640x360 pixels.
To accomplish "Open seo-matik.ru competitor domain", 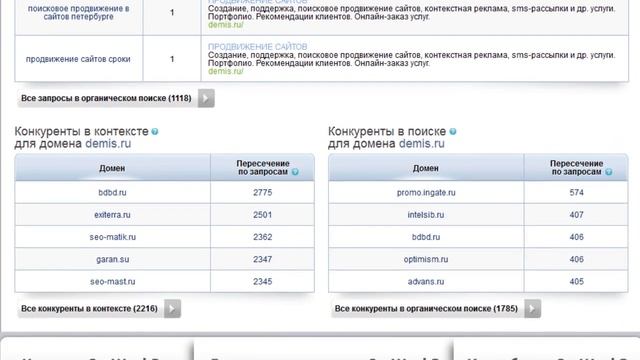I will [x=112, y=237].
